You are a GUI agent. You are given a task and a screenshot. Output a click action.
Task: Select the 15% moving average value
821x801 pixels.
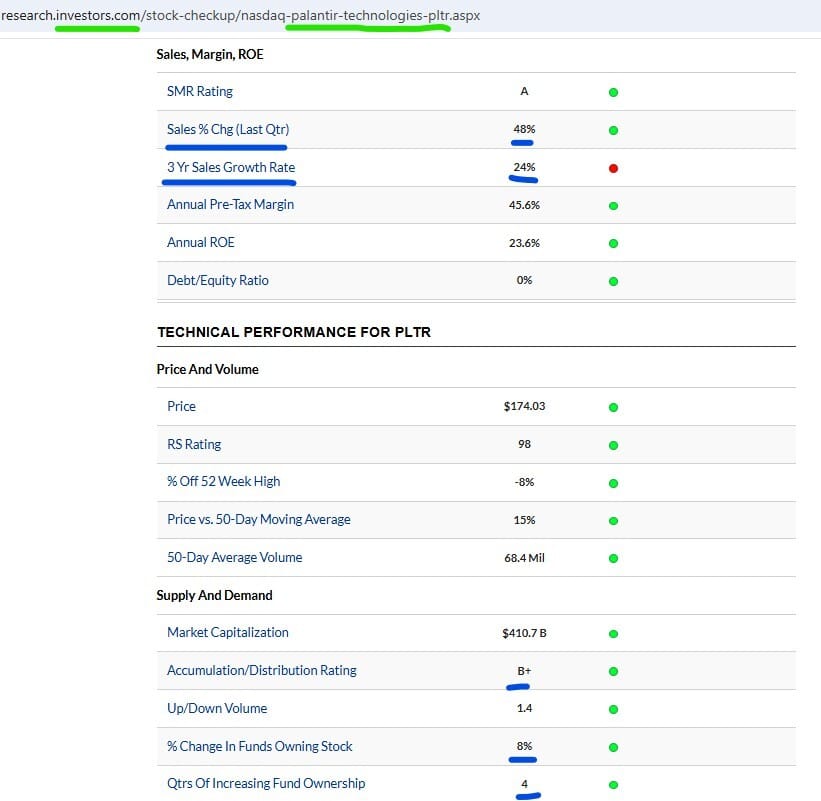(x=524, y=520)
